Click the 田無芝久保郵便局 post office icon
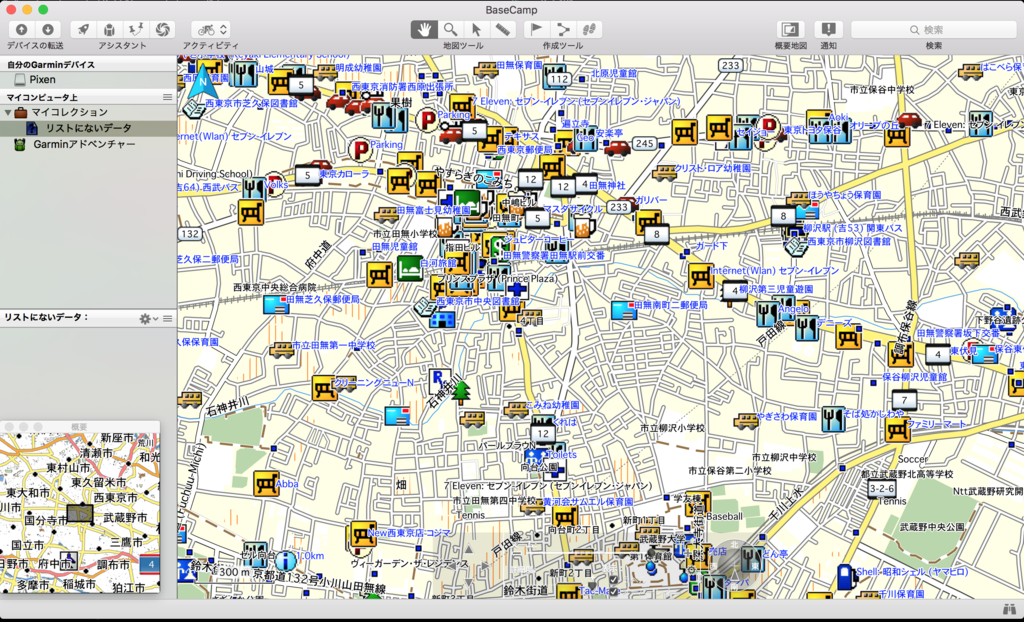 point(276,304)
